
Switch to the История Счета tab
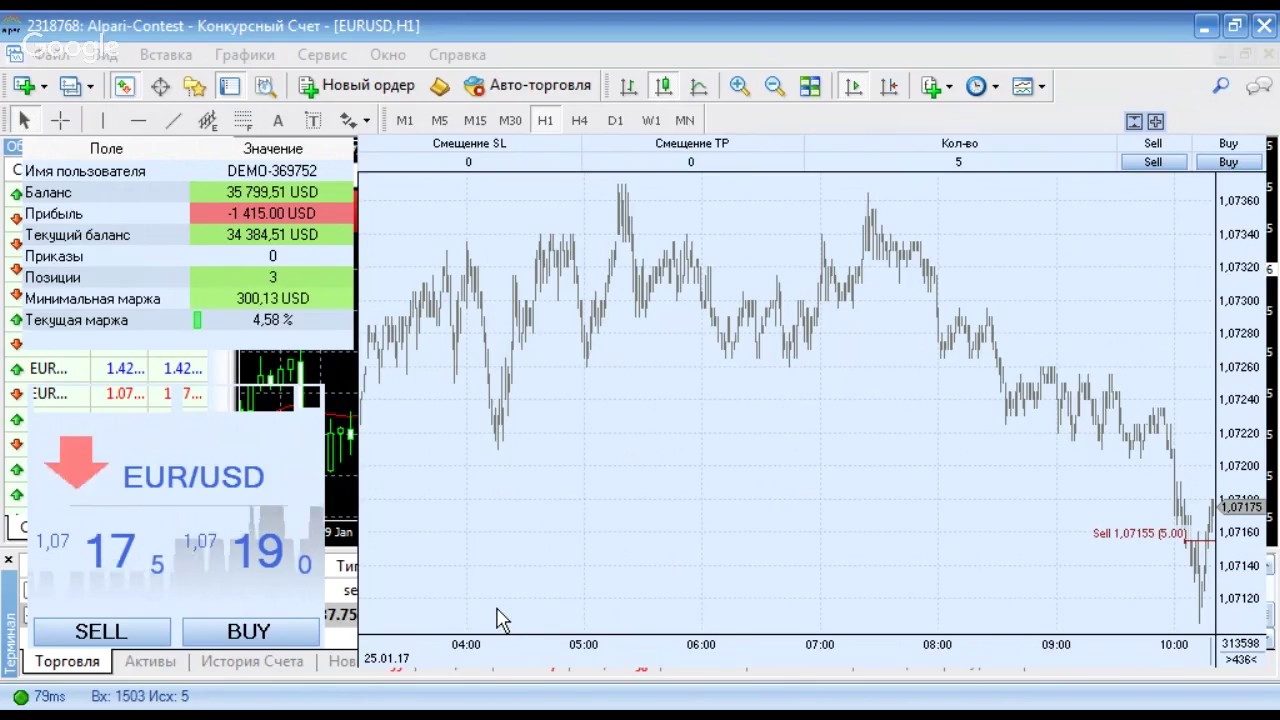(252, 661)
